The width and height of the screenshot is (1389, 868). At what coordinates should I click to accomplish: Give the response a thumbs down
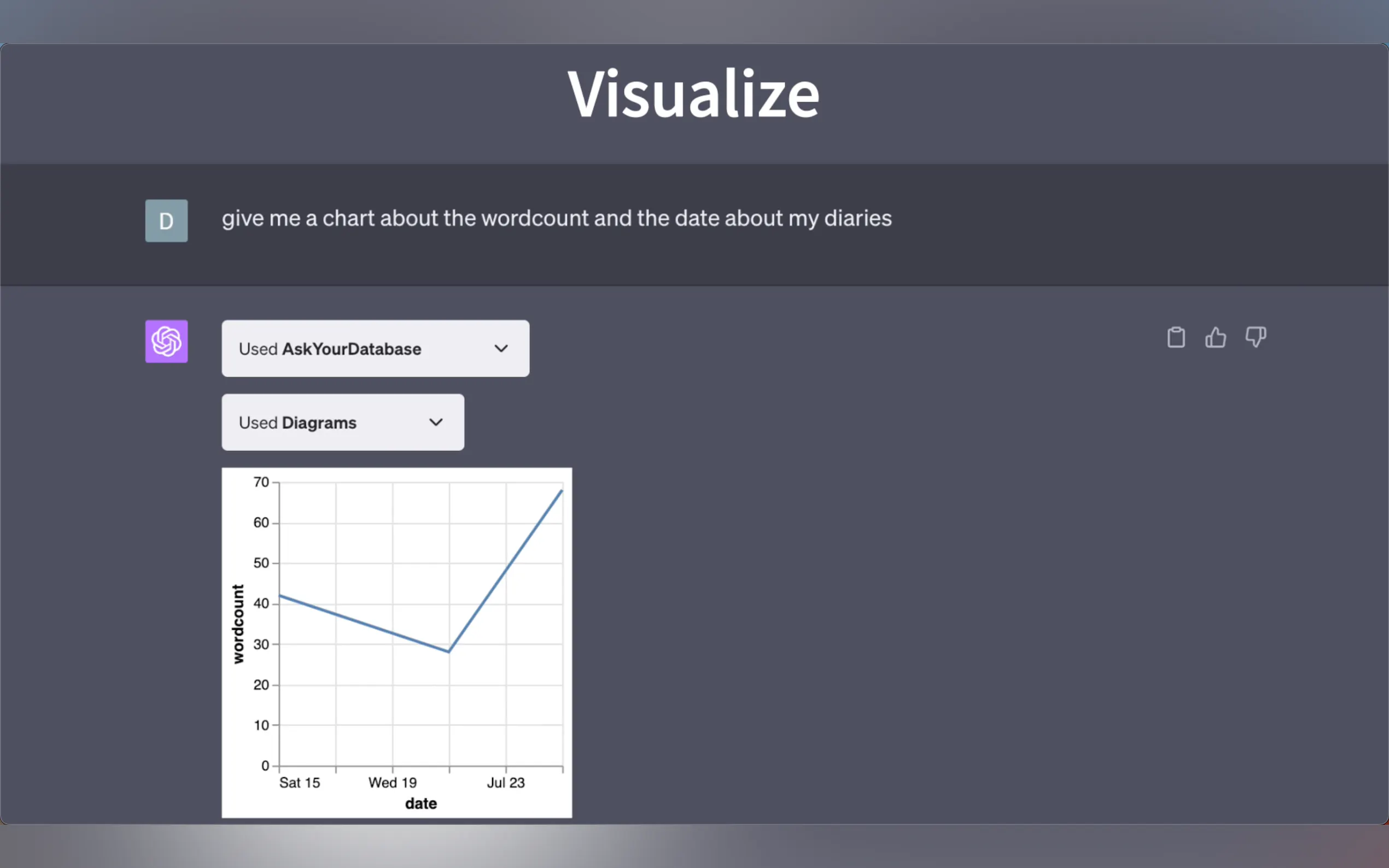click(1255, 337)
